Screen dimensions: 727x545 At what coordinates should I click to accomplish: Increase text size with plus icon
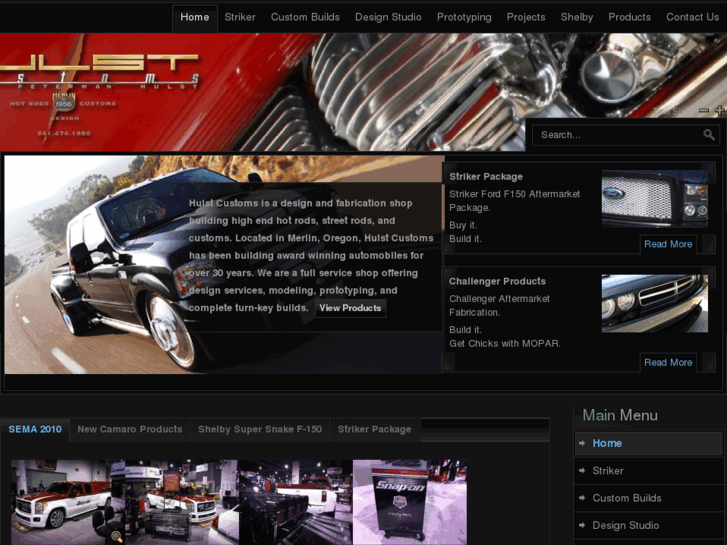pyautogui.click(x=720, y=110)
